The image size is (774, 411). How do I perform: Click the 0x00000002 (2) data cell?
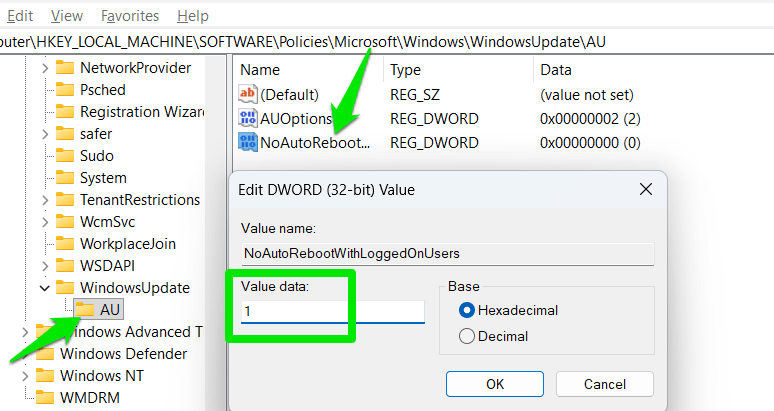(x=590, y=119)
